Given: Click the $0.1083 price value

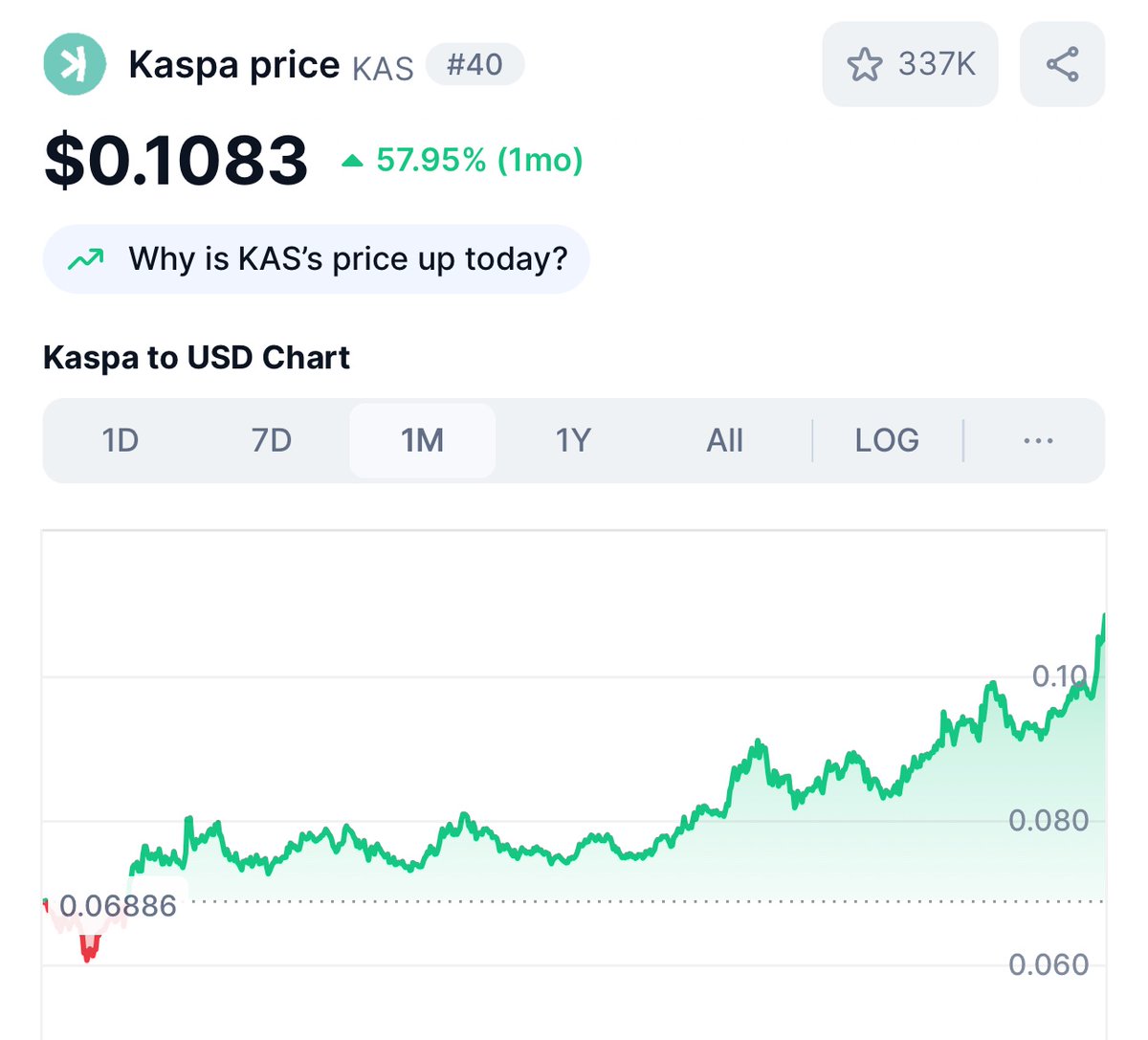Looking at the screenshot, I should [x=176, y=160].
